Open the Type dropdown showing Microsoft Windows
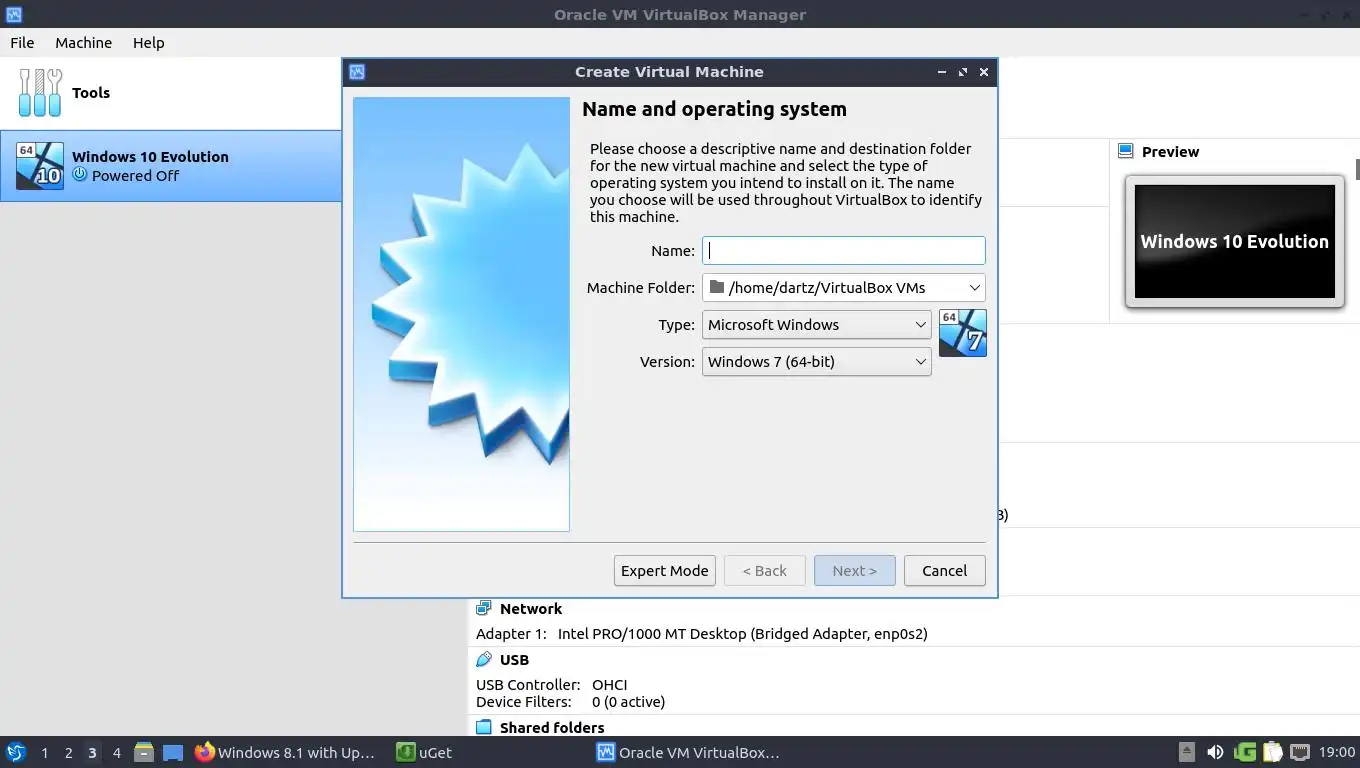 tap(817, 324)
